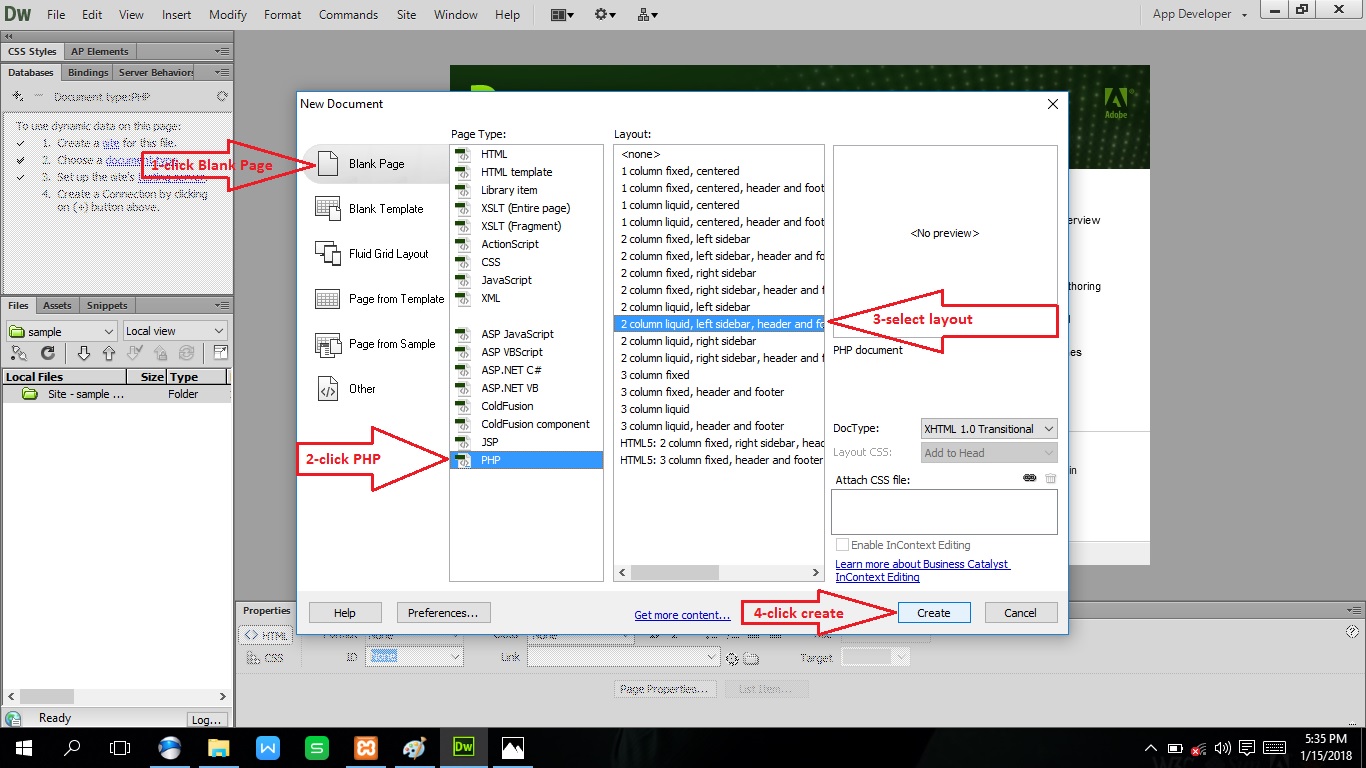Click the plus icon in Databases panel
The image size is (1366, 768).
pos(18,97)
